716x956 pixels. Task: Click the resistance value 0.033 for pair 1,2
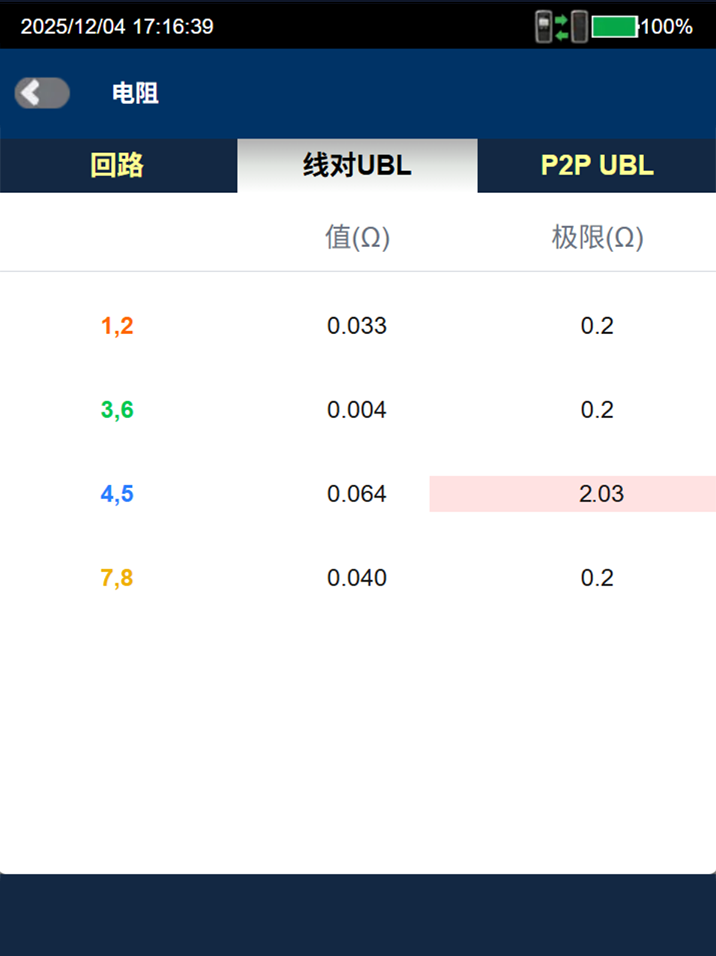tap(357, 325)
